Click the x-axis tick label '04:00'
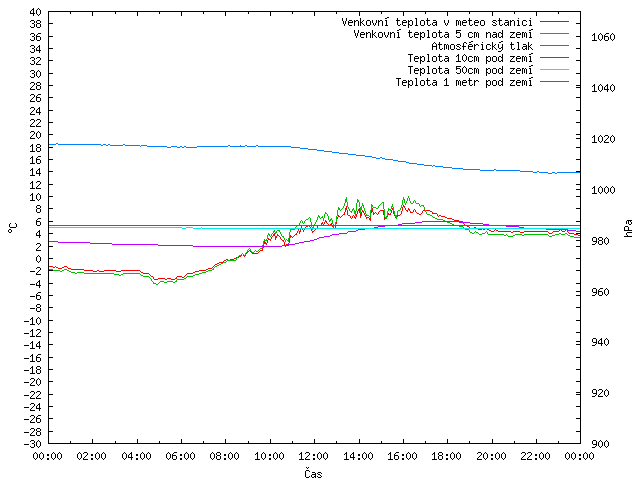Viewport: 640px width, 480px height. [136, 456]
